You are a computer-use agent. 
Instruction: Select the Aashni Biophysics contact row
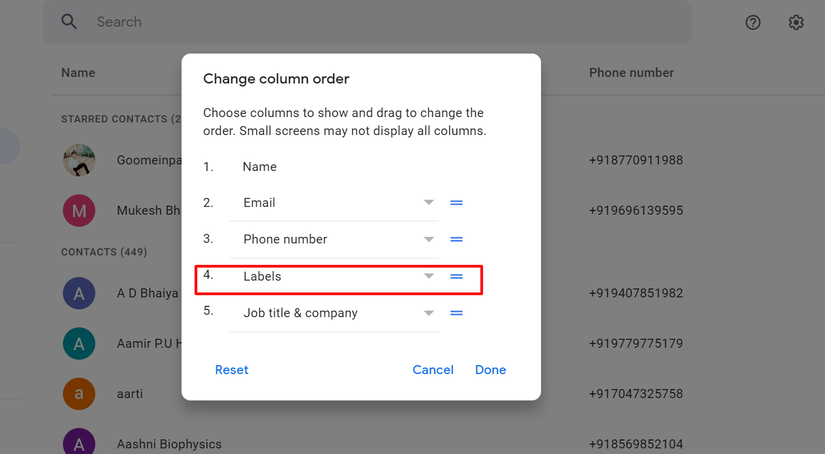pyautogui.click(x=169, y=443)
